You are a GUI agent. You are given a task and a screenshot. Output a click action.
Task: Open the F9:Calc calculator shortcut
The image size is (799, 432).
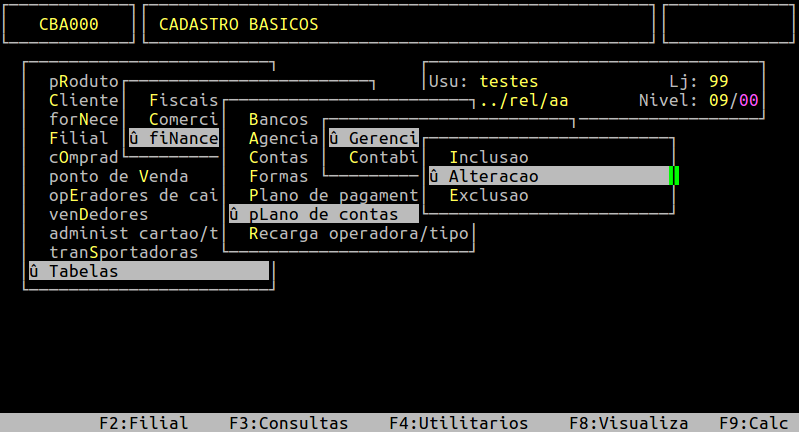753,423
